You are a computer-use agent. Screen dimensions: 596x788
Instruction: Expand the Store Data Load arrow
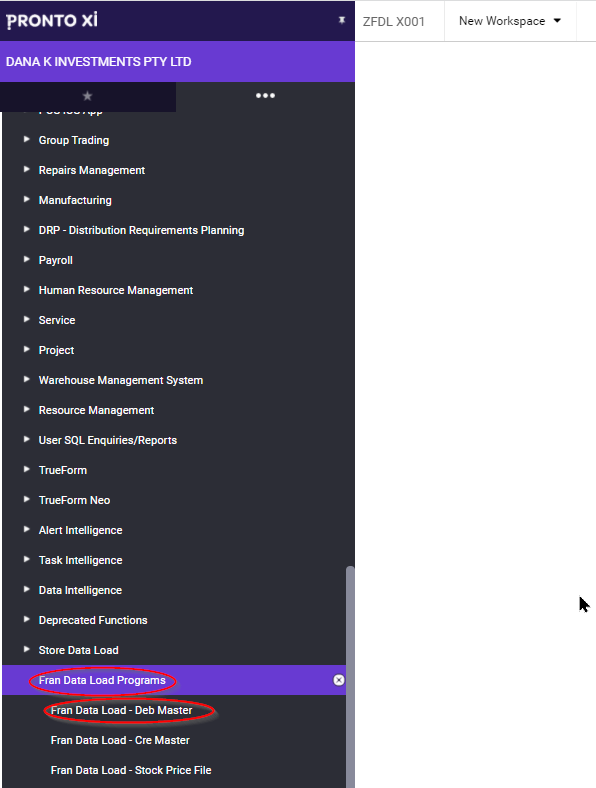pyautogui.click(x=27, y=649)
